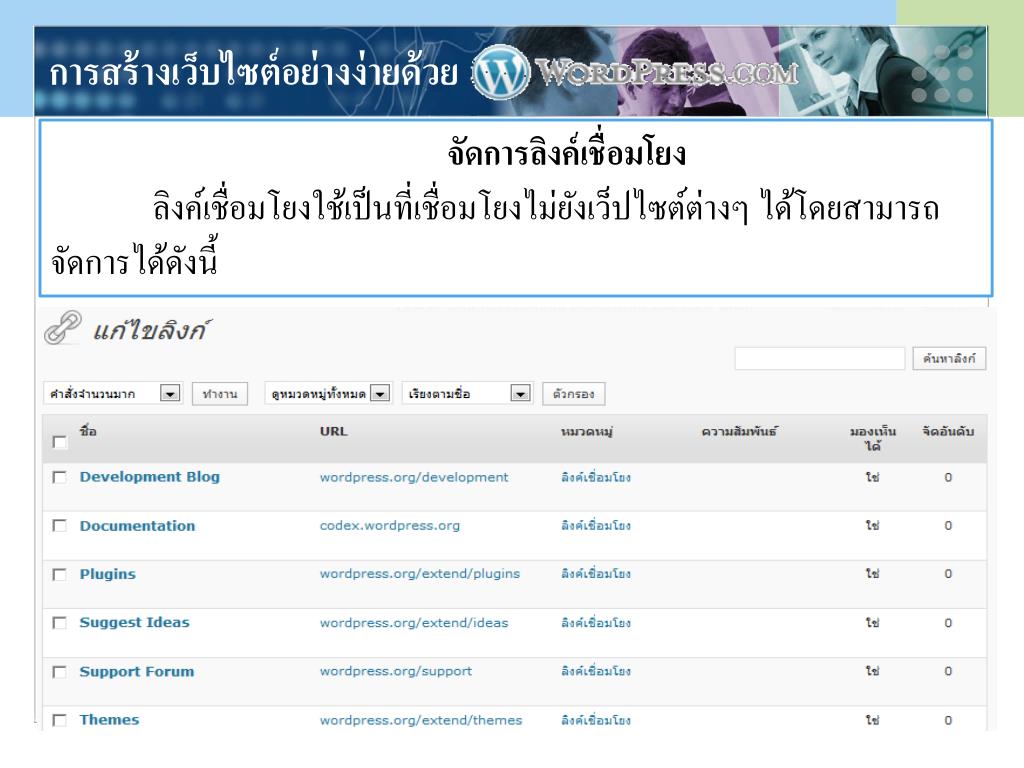
Task: Click the หมวดหมู่ category column header
Action: click(x=586, y=432)
